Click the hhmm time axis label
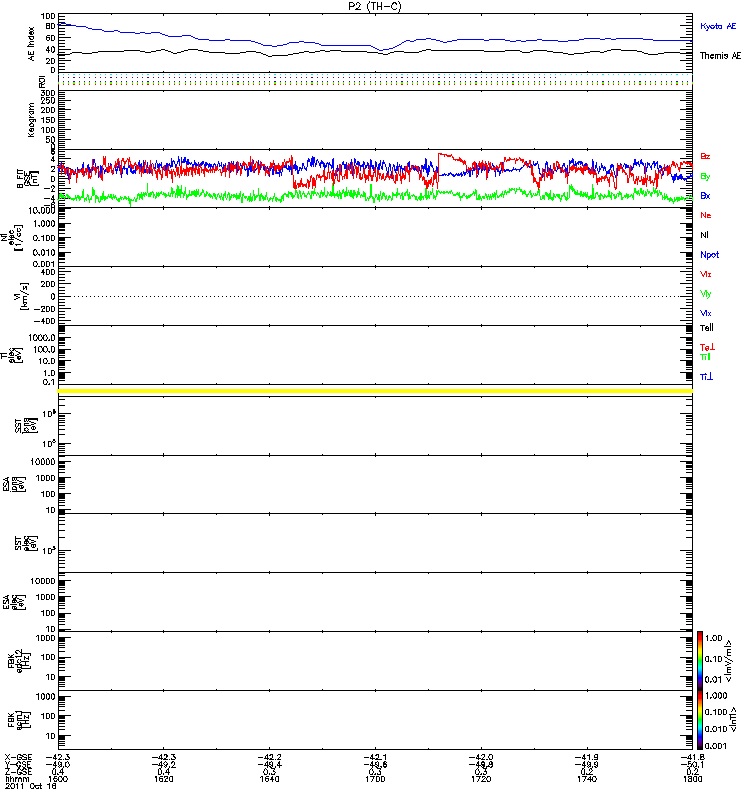 [17, 779]
